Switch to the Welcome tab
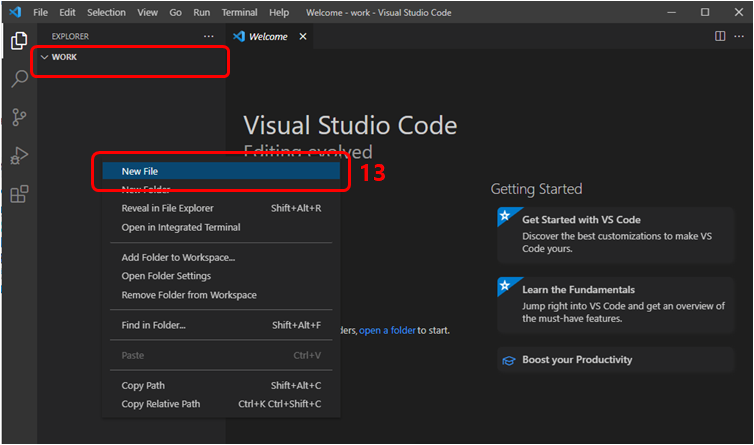The width and height of the screenshot is (754, 445). point(268,37)
